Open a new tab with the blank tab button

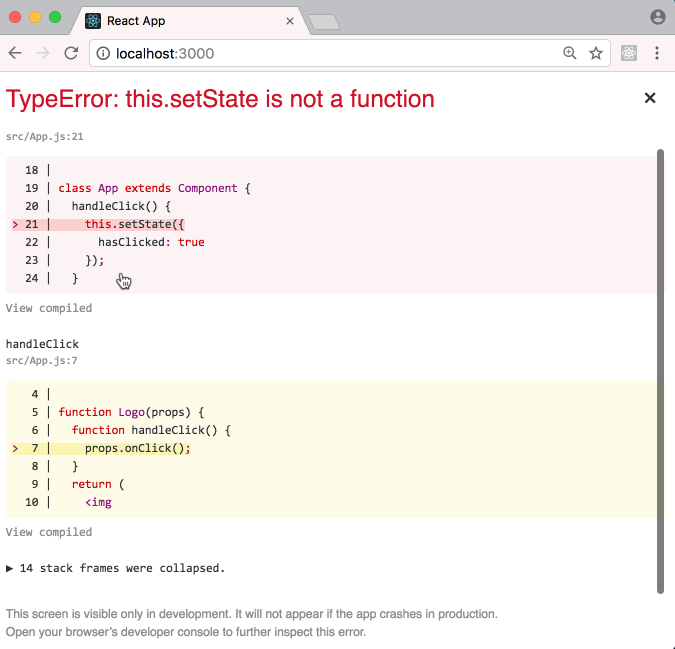[x=324, y=22]
